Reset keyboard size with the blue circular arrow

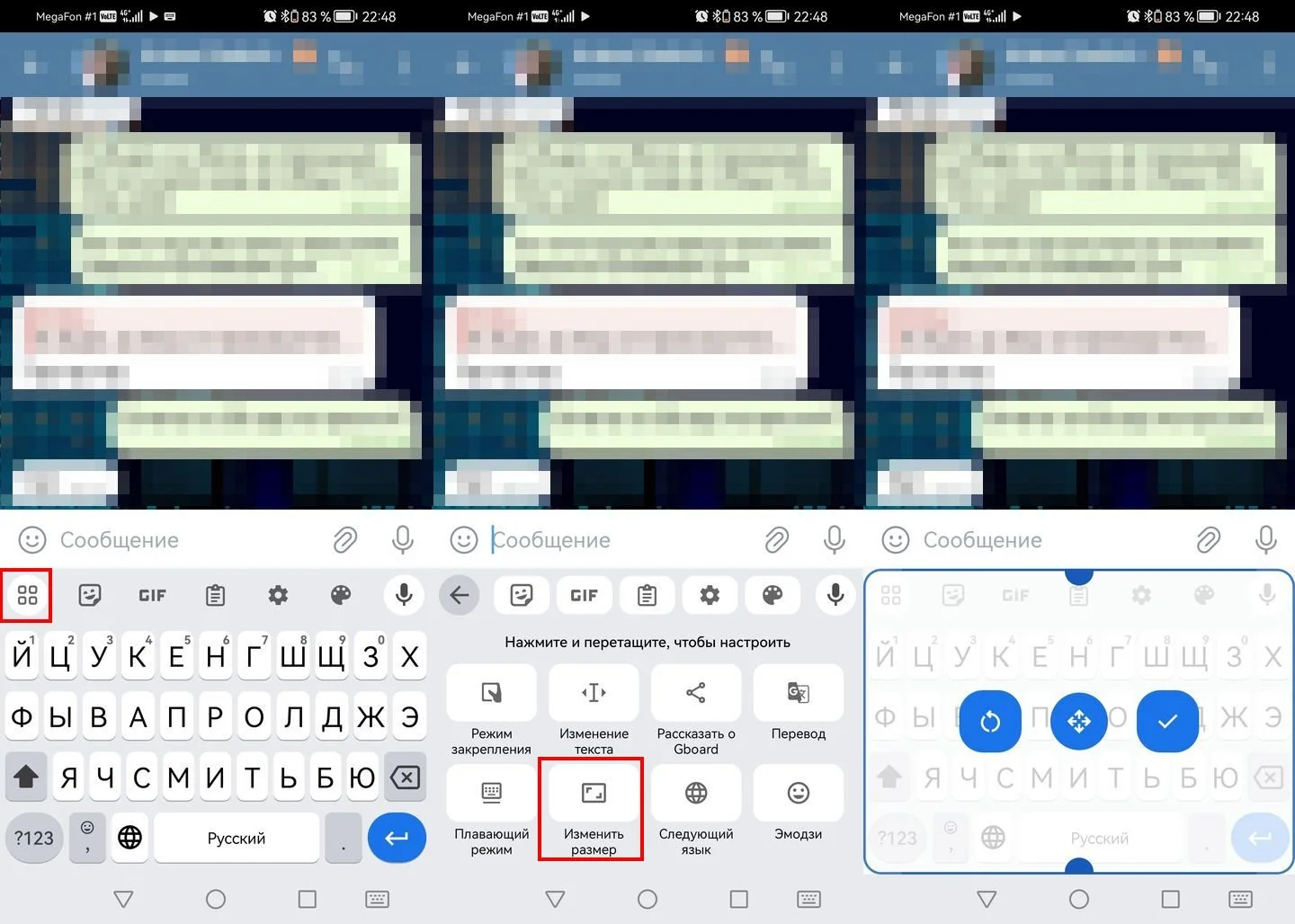click(990, 721)
